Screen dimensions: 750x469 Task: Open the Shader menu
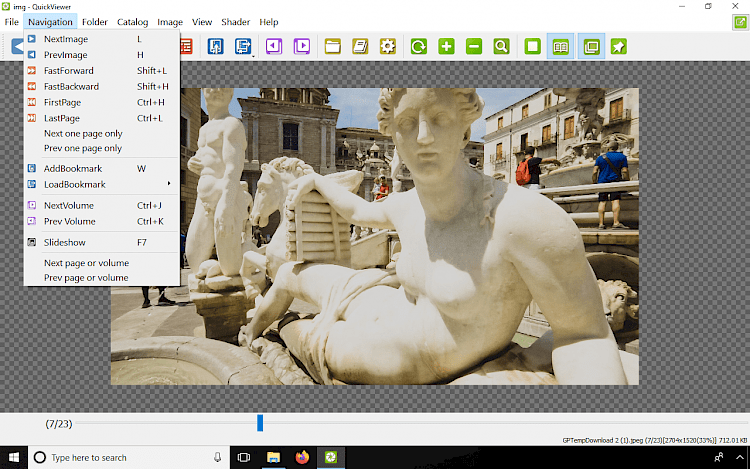click(235, 22)
